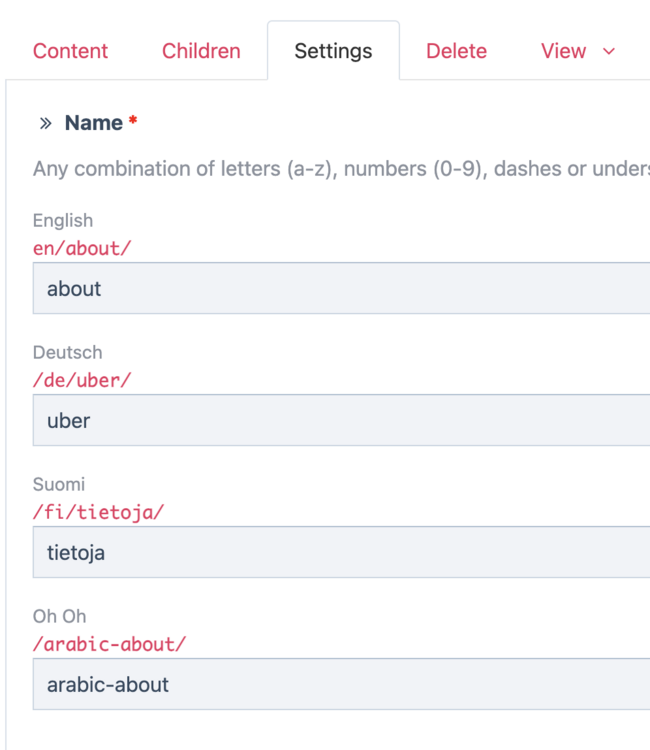Click the English name input field
The height and width of the screenshot is (750, 650).
coord(340,289)
